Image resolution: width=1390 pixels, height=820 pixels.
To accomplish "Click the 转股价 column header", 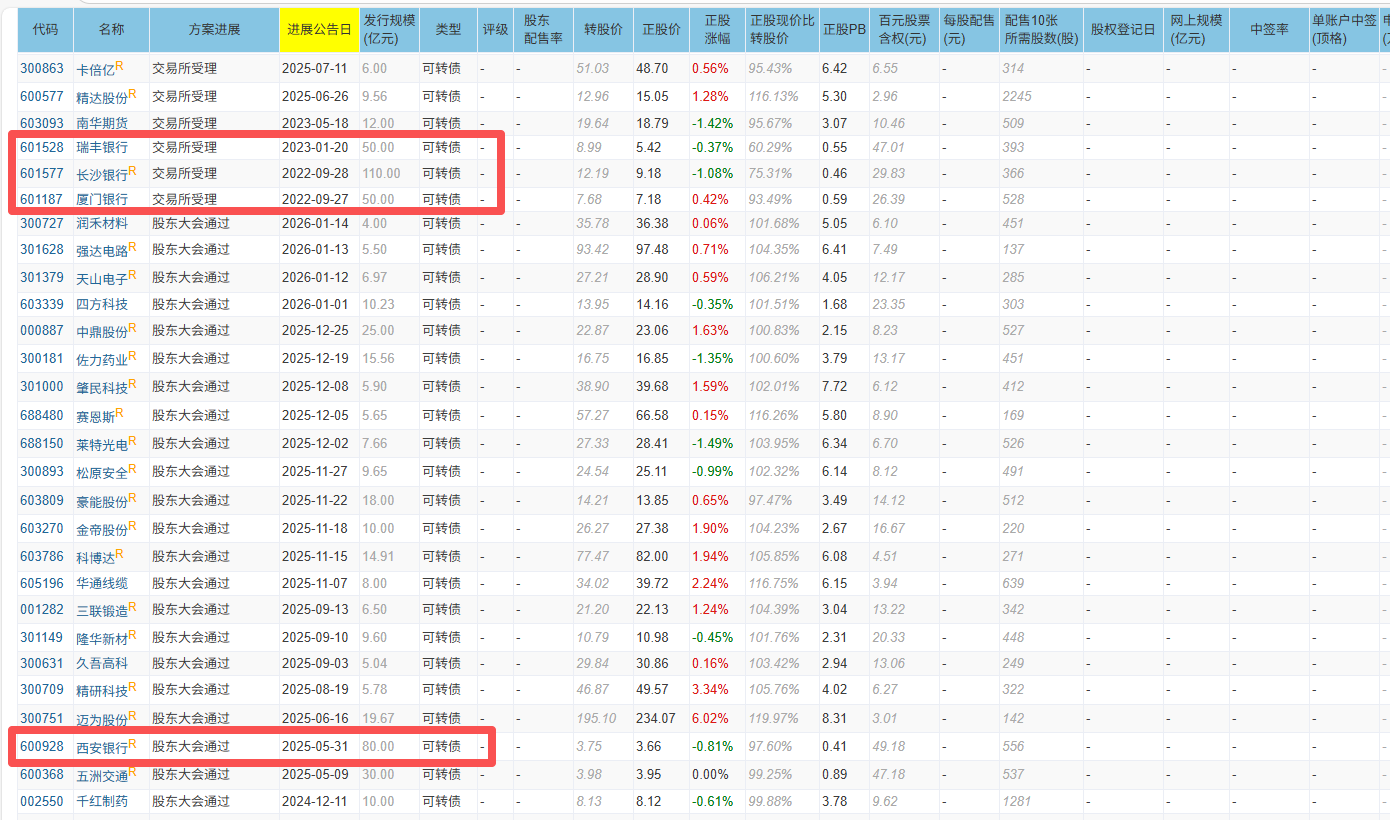I will [x=604, y=30].
